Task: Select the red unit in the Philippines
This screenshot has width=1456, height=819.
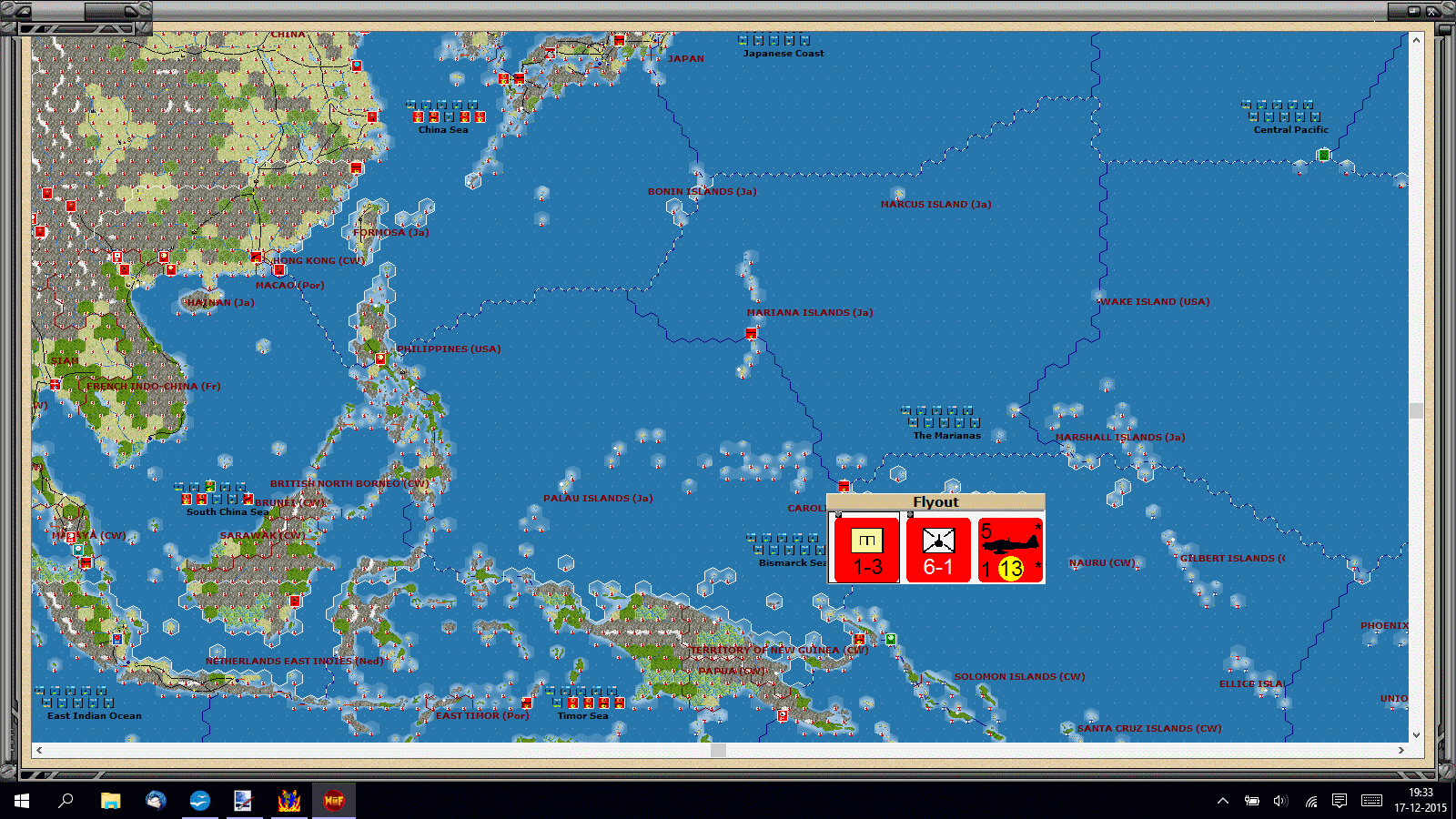Action: click(380, 359)
